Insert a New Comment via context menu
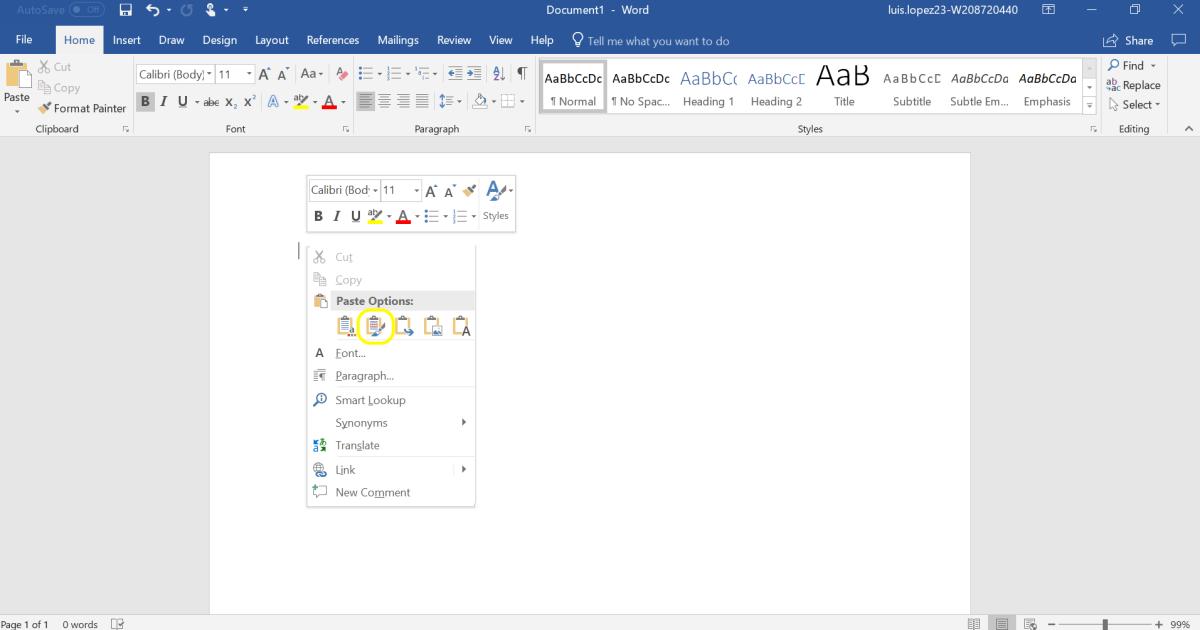This screenshot has height=630, width=1200. [x=372, y=492]
